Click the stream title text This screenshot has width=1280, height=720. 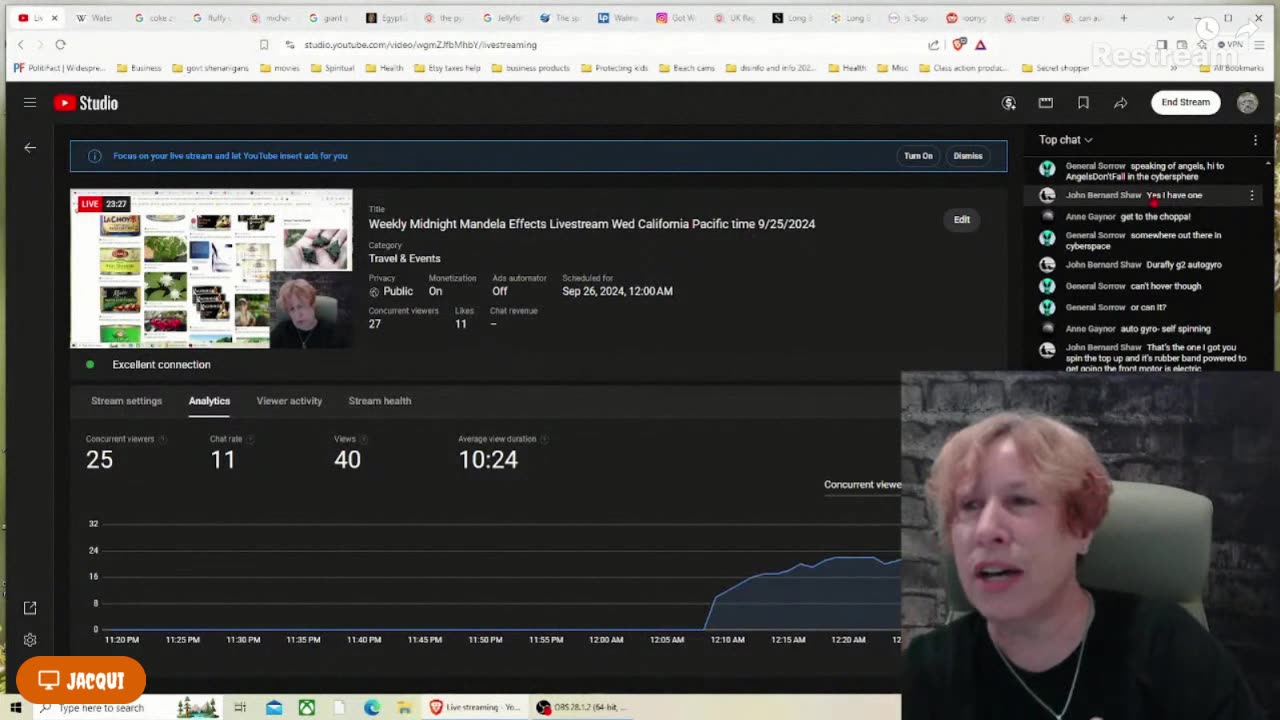(x=592, y=224)
